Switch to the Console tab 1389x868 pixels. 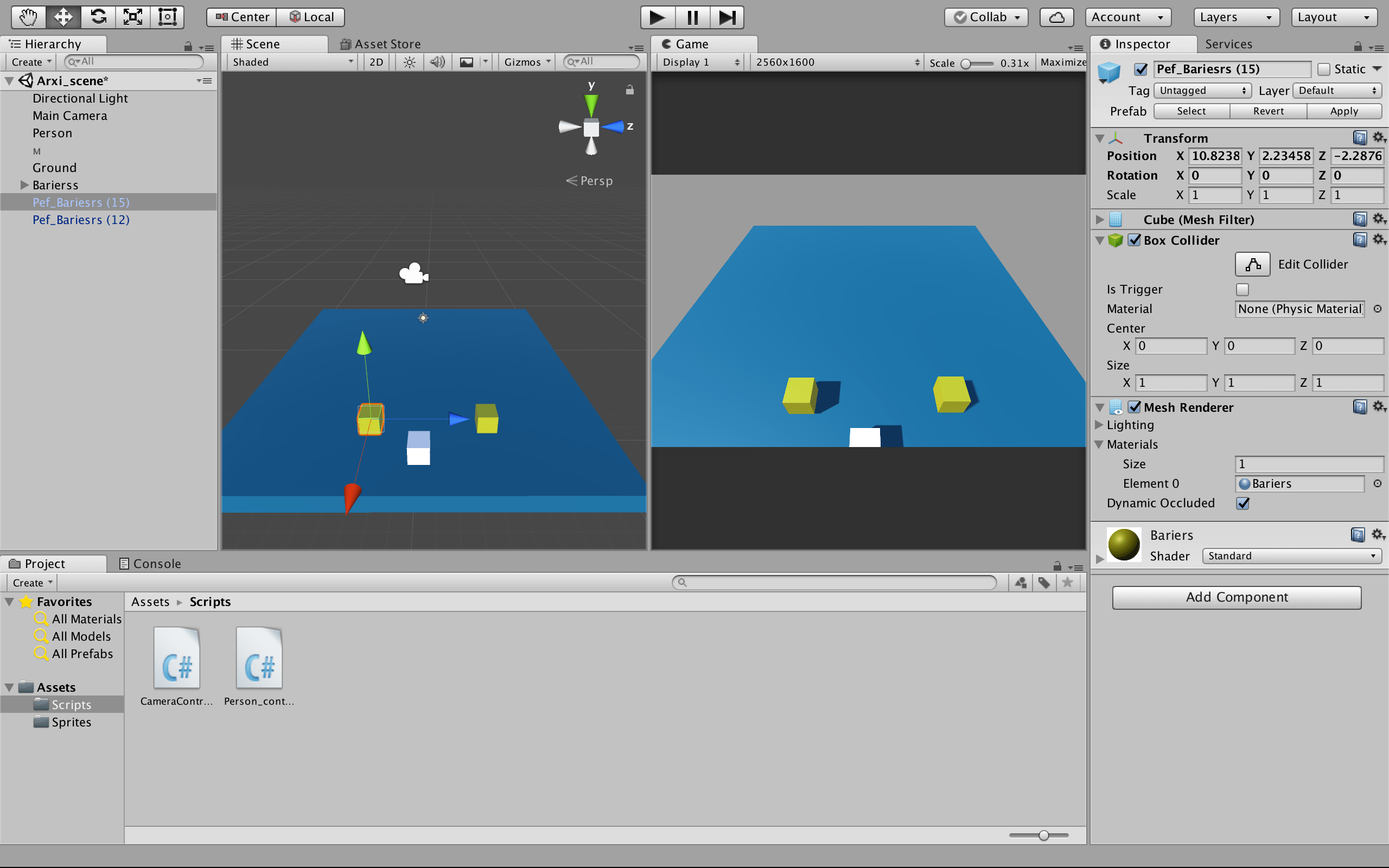(150, 563)
